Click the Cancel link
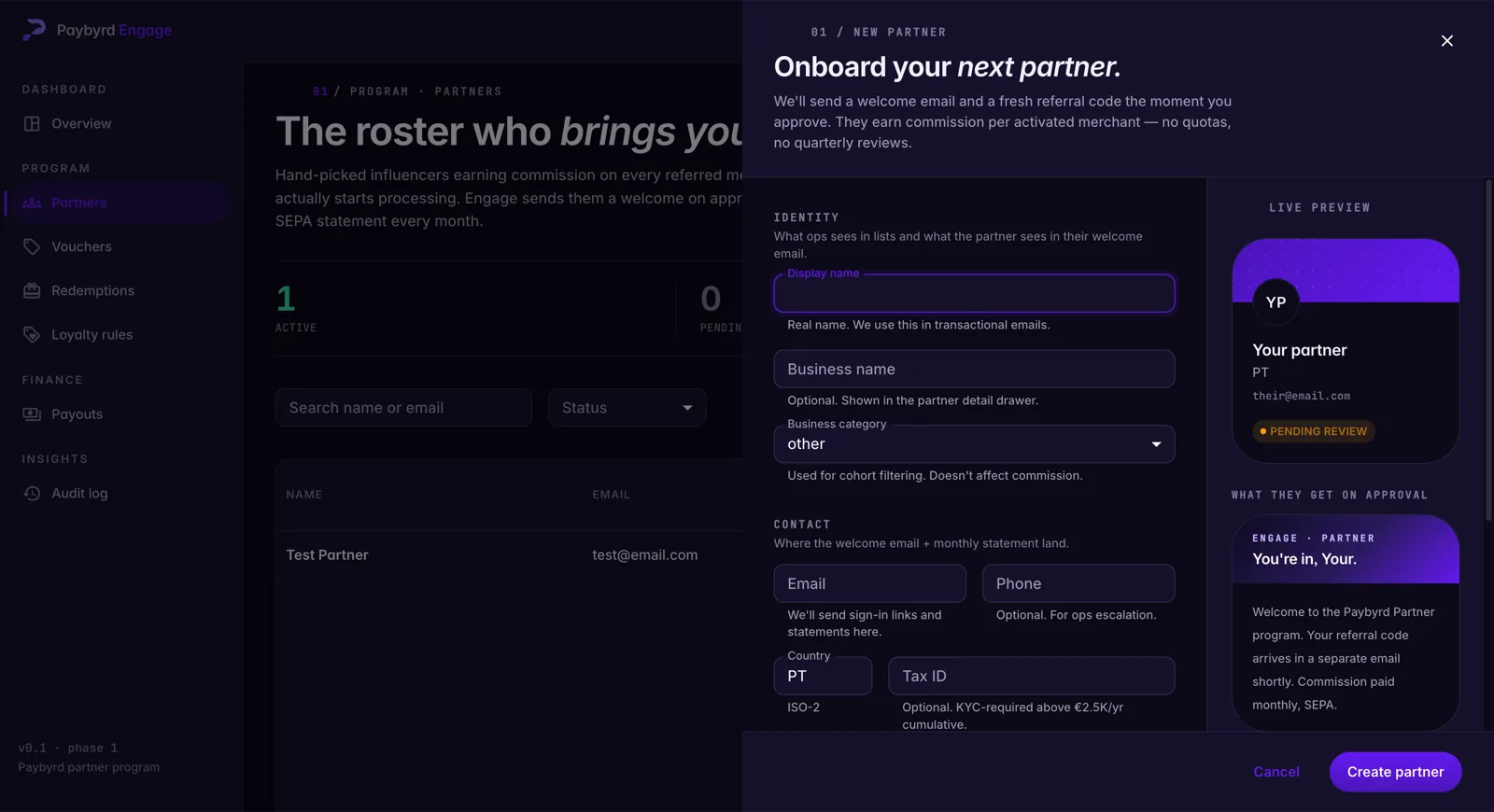Screen dimensions: 1494x812 click(1276, 772)
